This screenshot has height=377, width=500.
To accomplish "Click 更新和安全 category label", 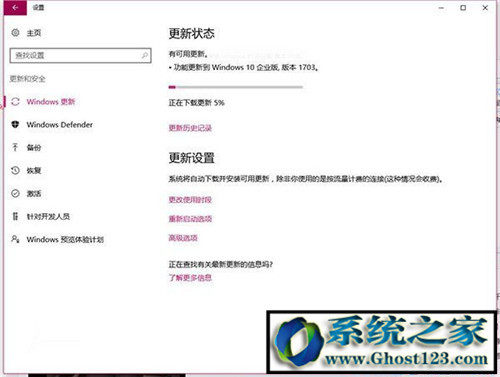I will [x=27, y=79].
